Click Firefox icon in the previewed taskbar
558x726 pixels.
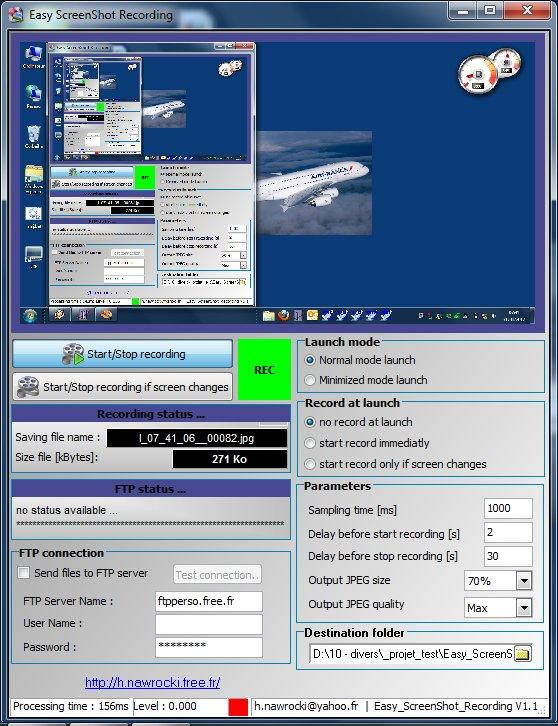(x=283, y=316)
